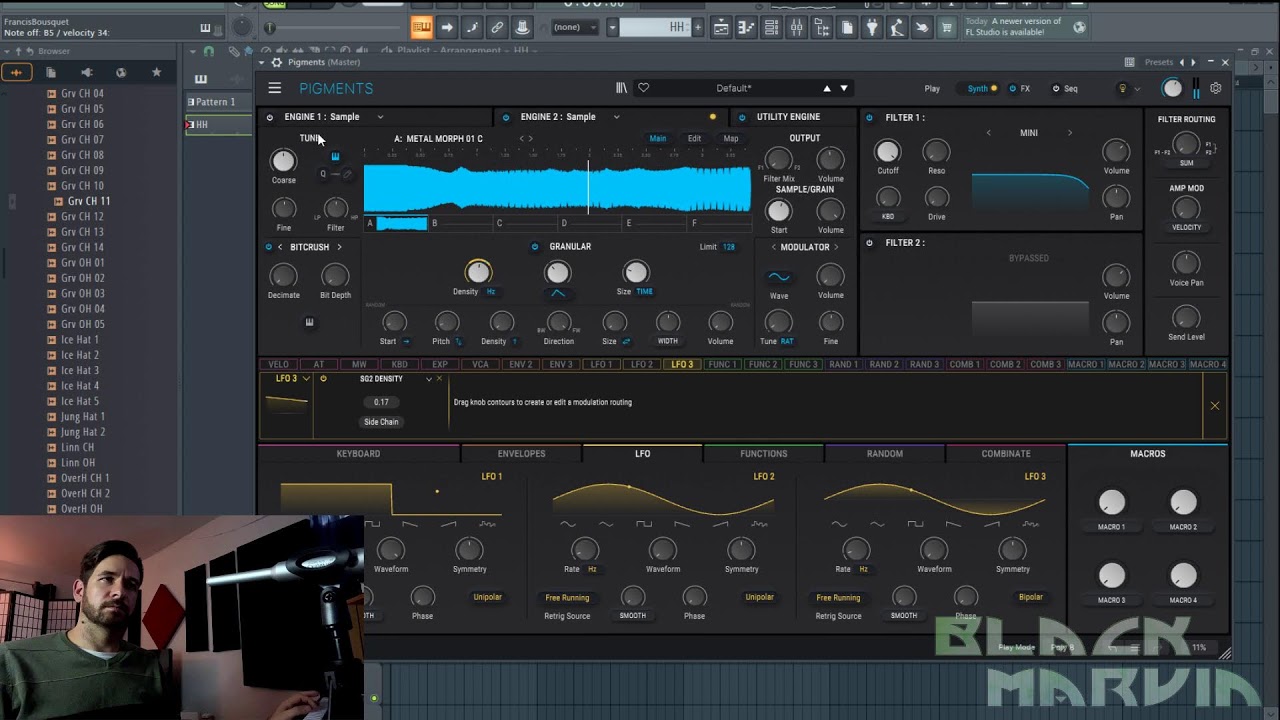Adjust the granular Density knob
This screenshot has height=720, width=1280.
[x=478, y=272]
